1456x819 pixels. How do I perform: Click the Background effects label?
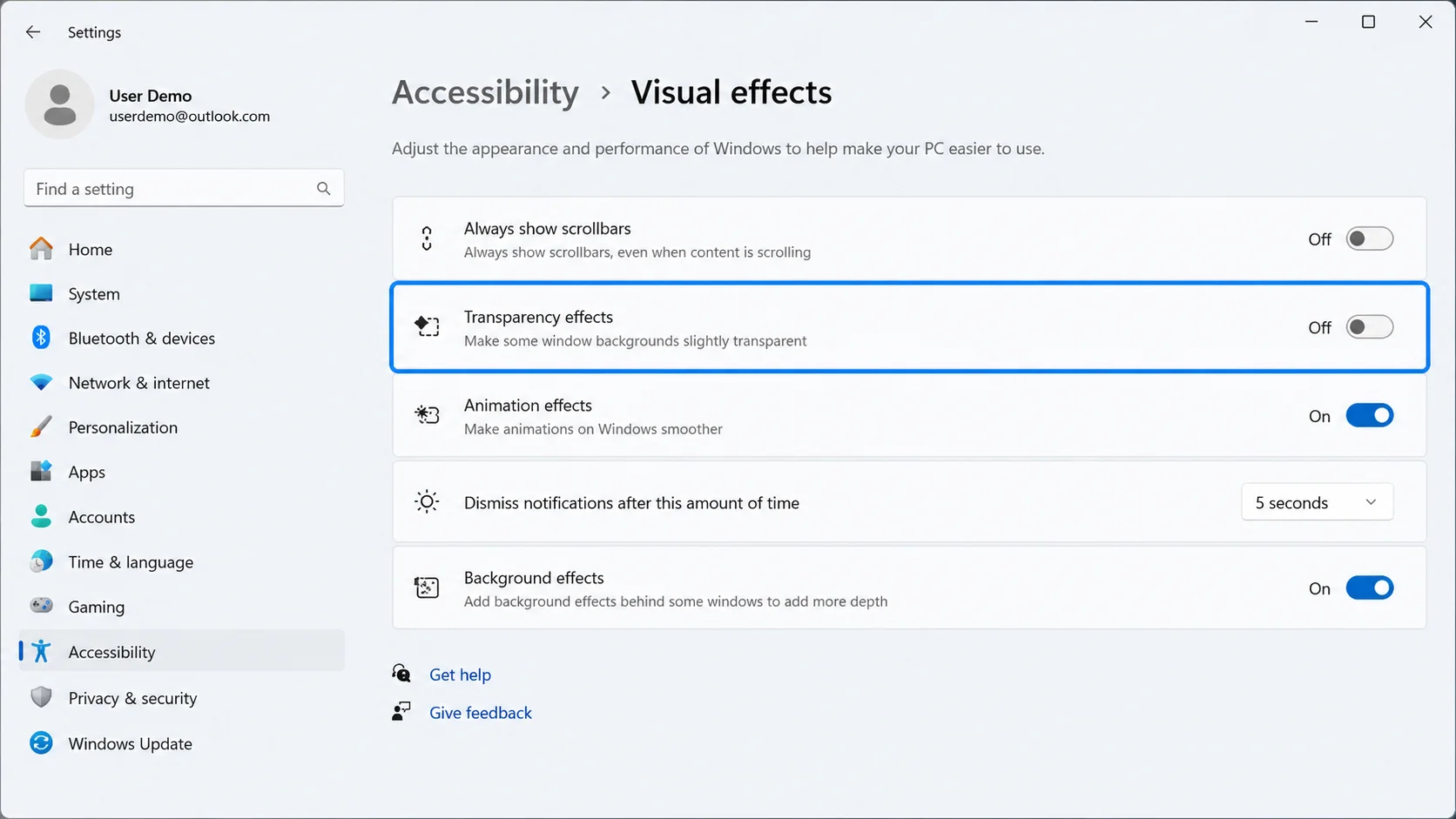coord(534,577)
